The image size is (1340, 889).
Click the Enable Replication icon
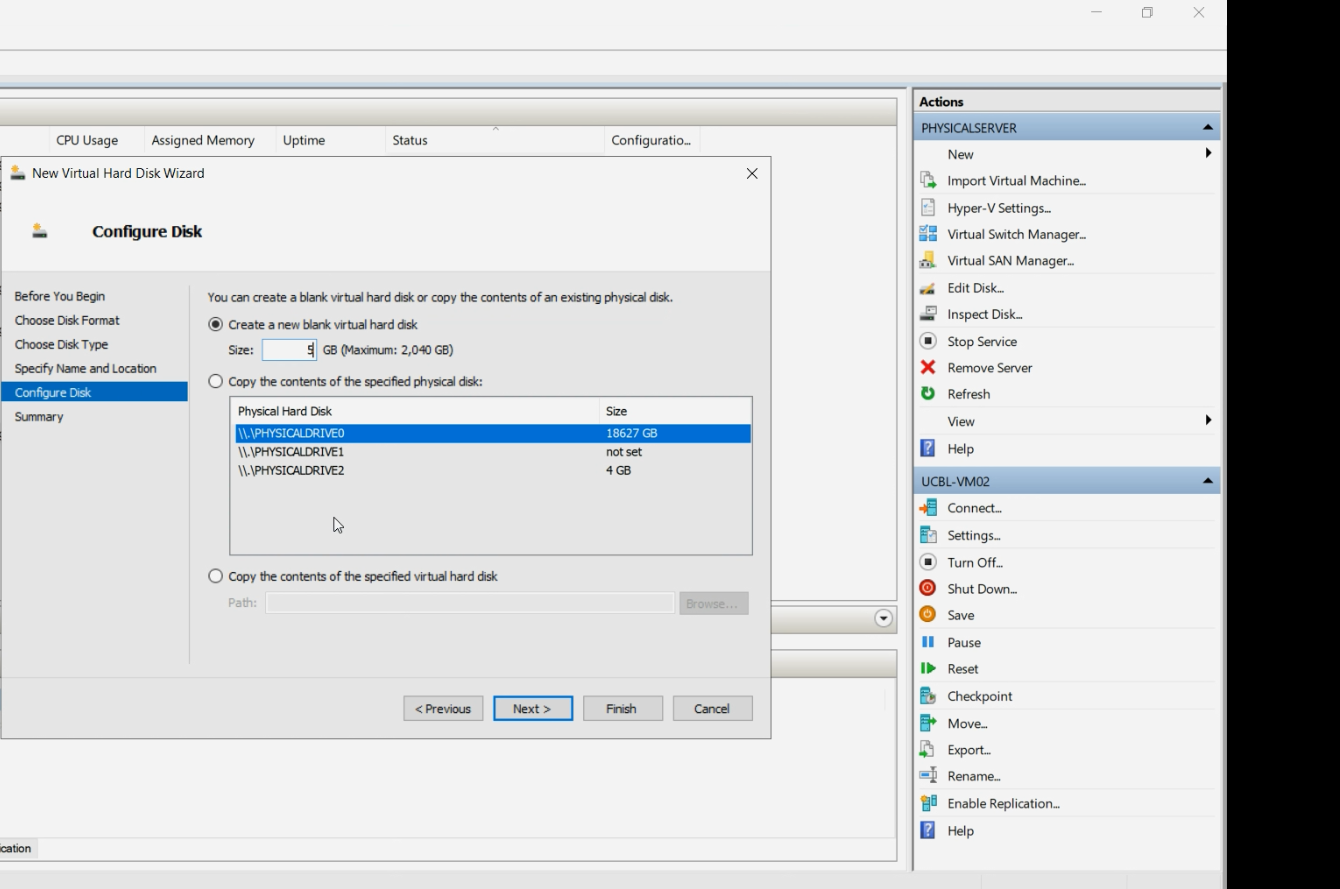tap(928, 803)
